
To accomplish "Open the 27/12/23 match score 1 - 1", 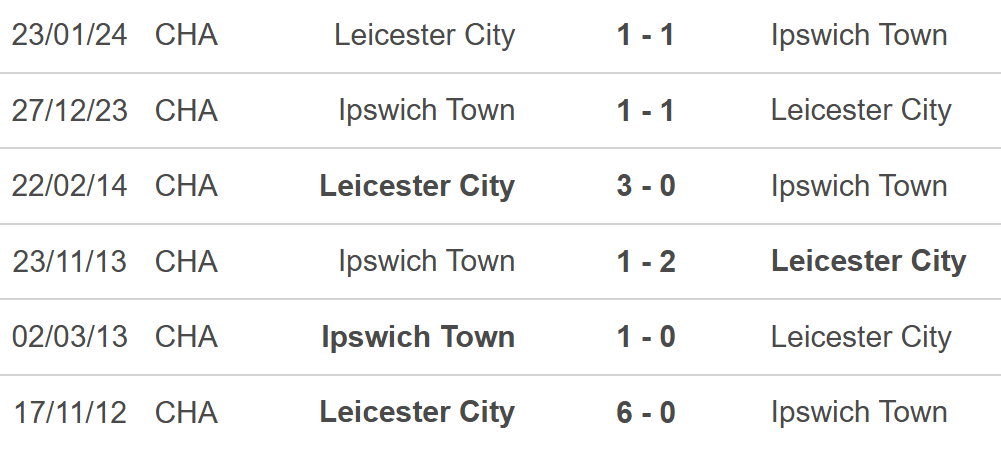I will click(x=645, y=110).
